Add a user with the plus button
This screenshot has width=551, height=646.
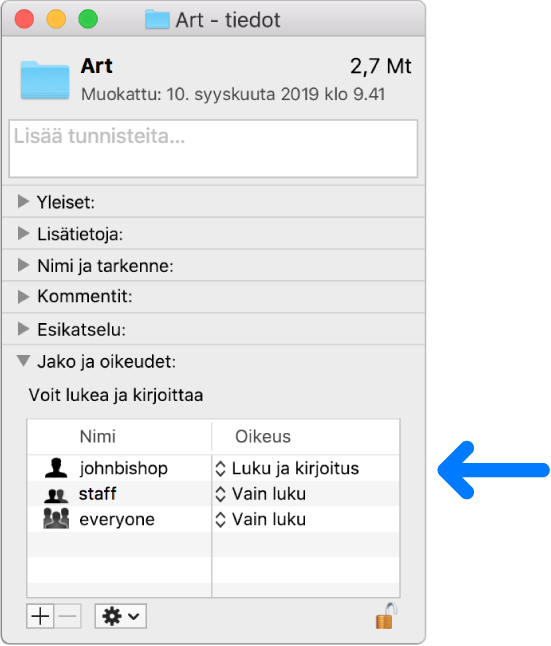click(40, 616)
